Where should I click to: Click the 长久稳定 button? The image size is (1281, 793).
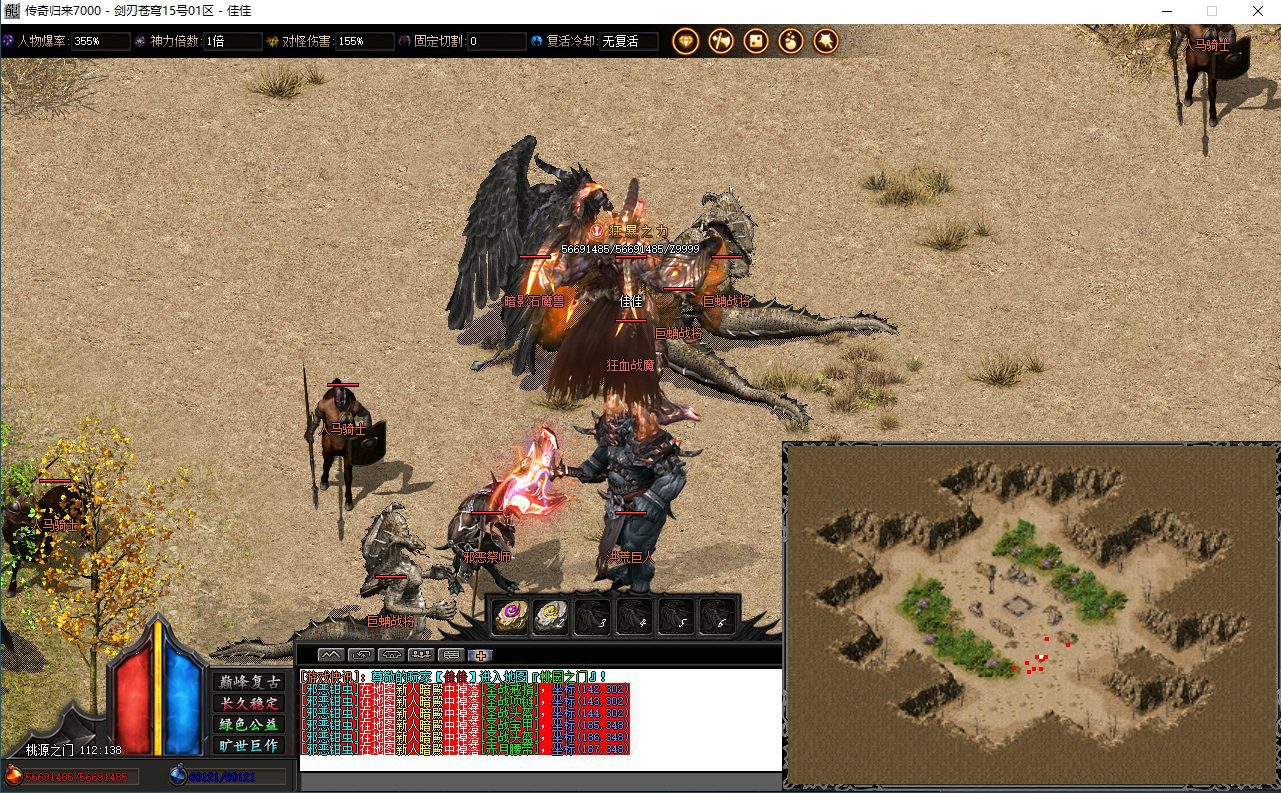[248, 703]
